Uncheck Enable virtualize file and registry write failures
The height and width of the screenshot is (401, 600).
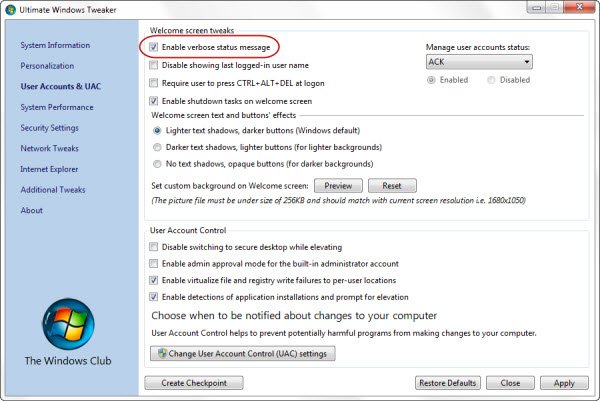[153, 280]
